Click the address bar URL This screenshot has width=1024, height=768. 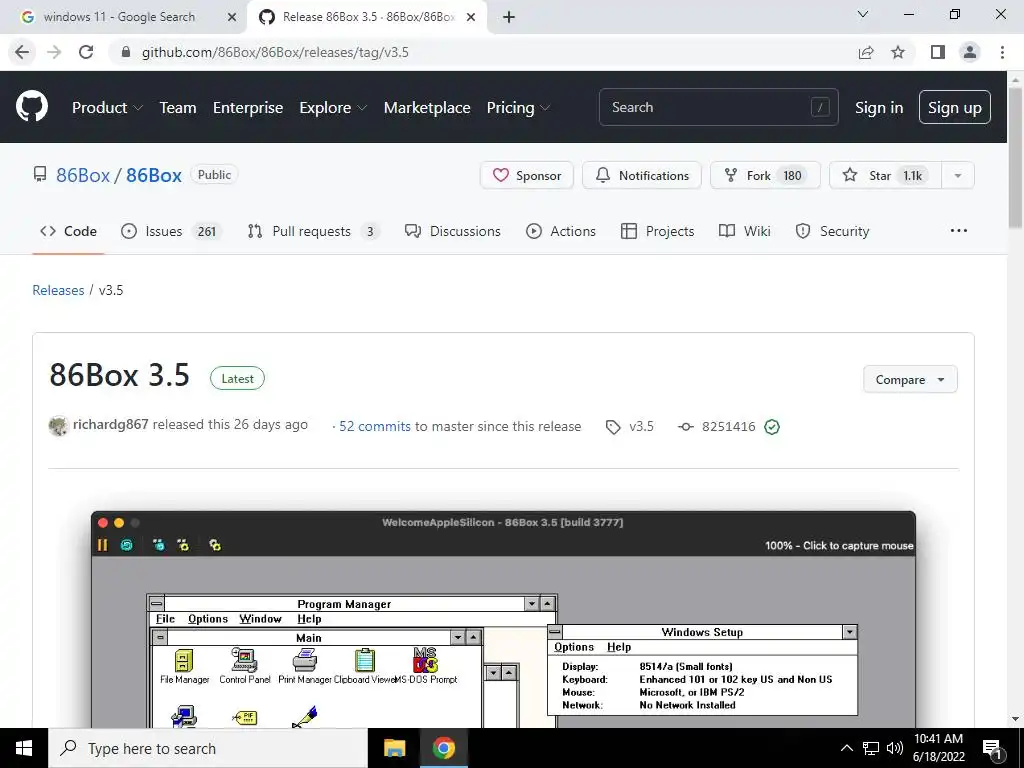point(275,52)
